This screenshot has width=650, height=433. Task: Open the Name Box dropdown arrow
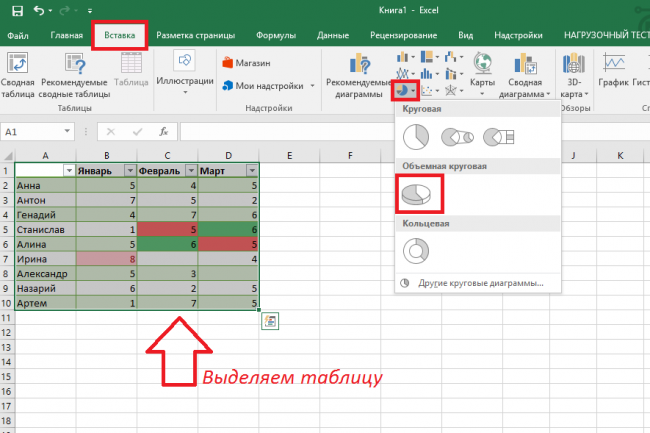point(67,131)
